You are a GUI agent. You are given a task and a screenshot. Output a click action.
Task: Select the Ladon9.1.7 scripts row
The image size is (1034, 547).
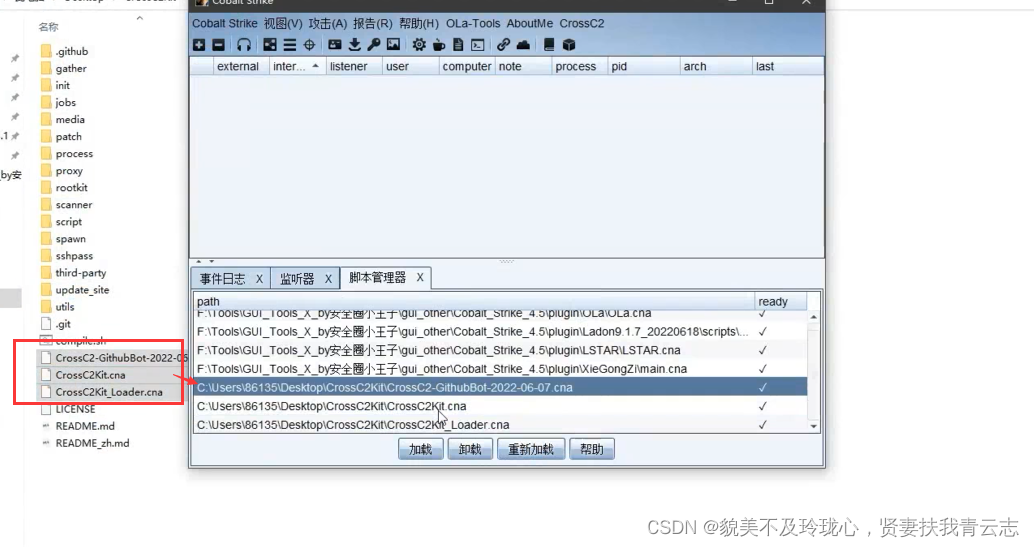(501, 331)
